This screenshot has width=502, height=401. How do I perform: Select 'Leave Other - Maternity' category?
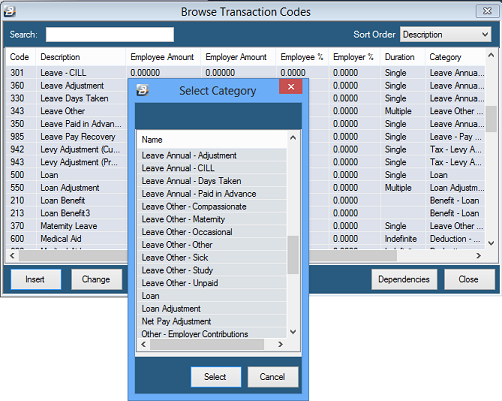212,219
